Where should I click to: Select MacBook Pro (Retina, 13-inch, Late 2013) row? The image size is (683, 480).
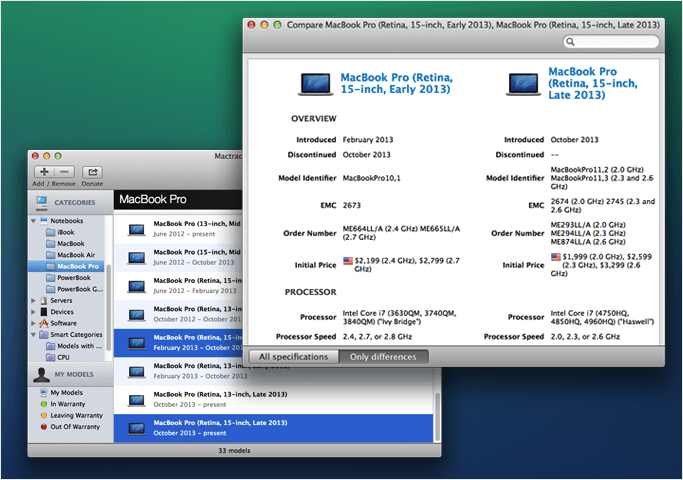click(274, 400)
